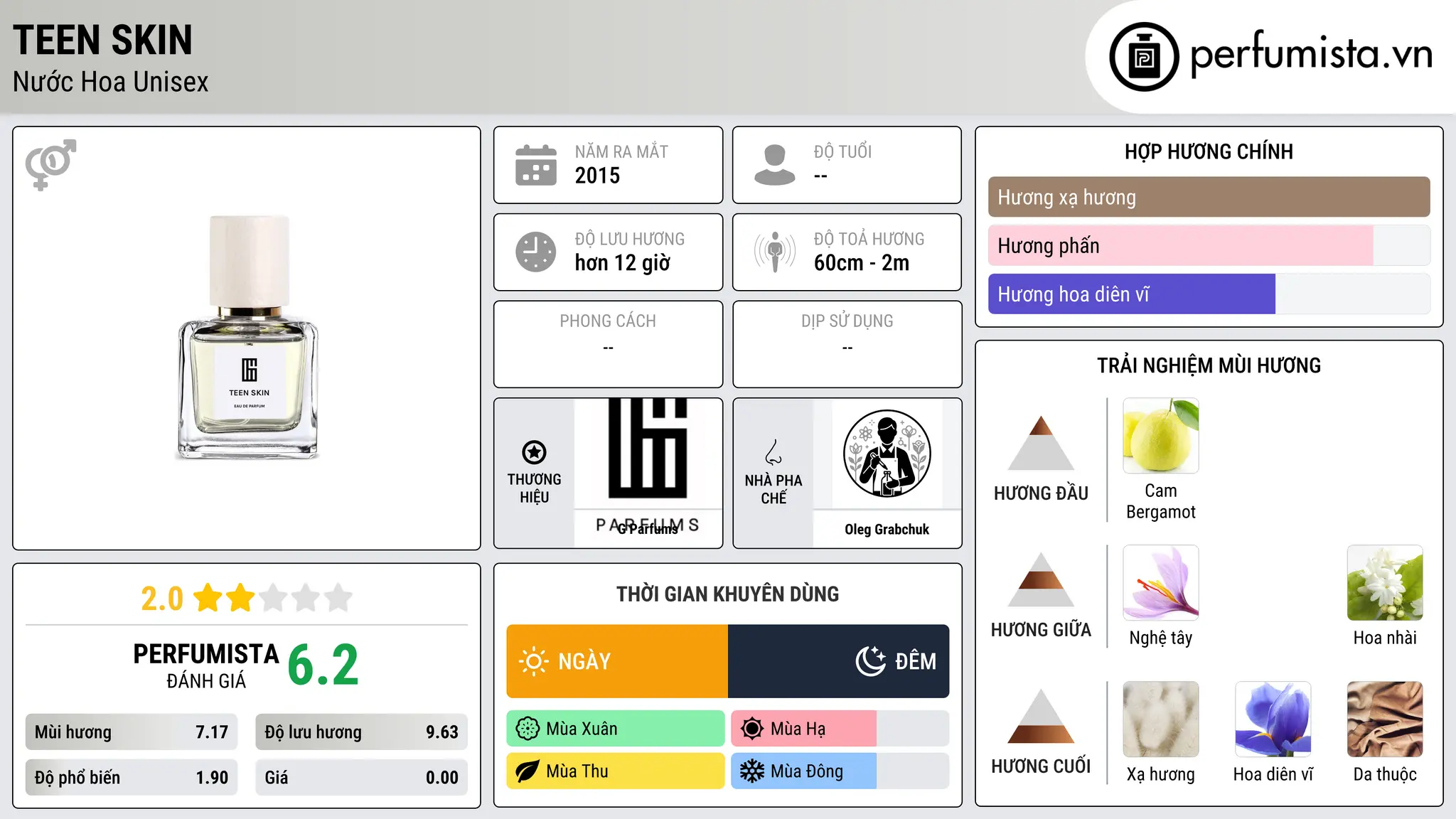Click the longevity value hơn 12 giờ
1456x819 pixels.
[623, 263]
